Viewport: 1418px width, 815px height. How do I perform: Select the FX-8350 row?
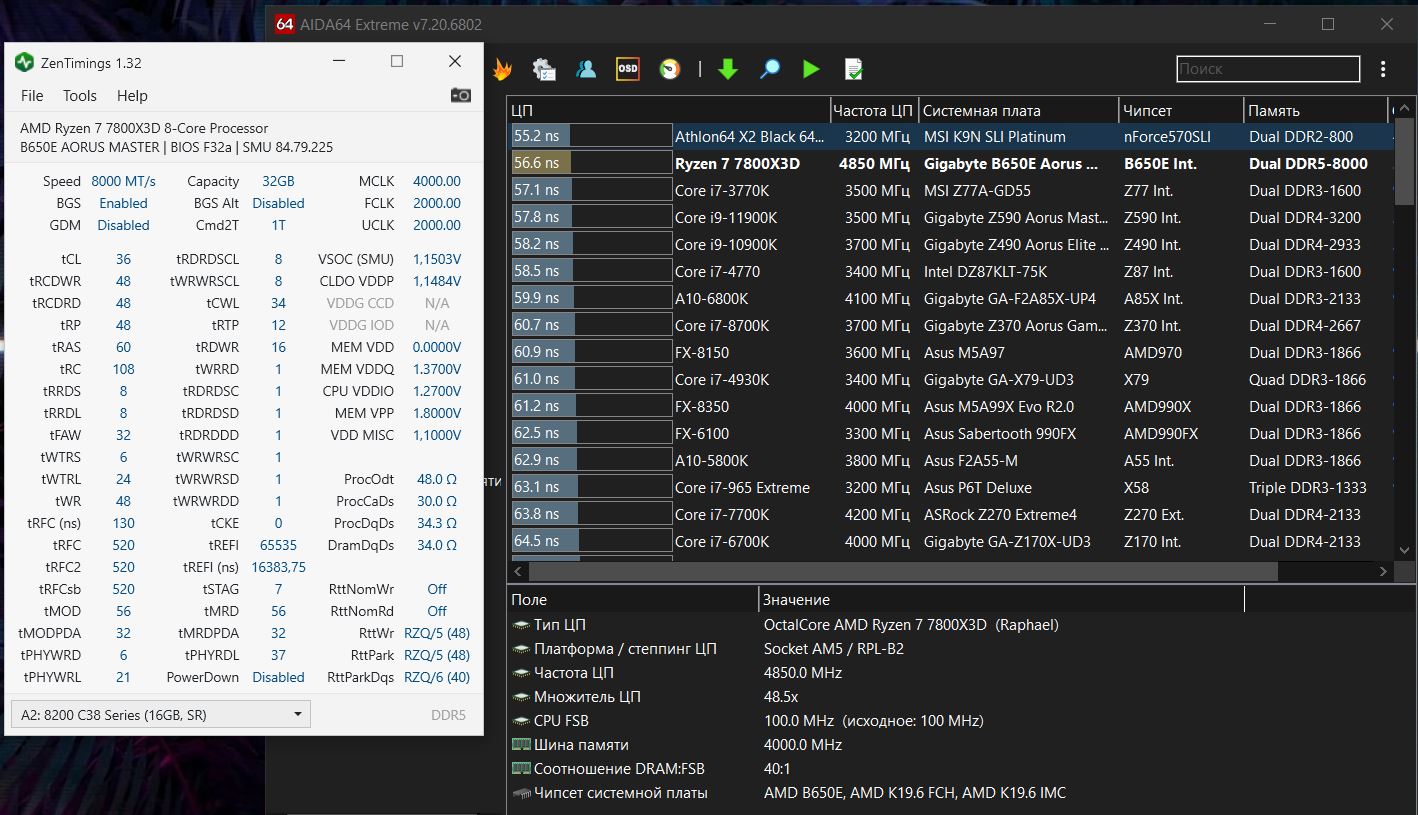tap(950, 407)
